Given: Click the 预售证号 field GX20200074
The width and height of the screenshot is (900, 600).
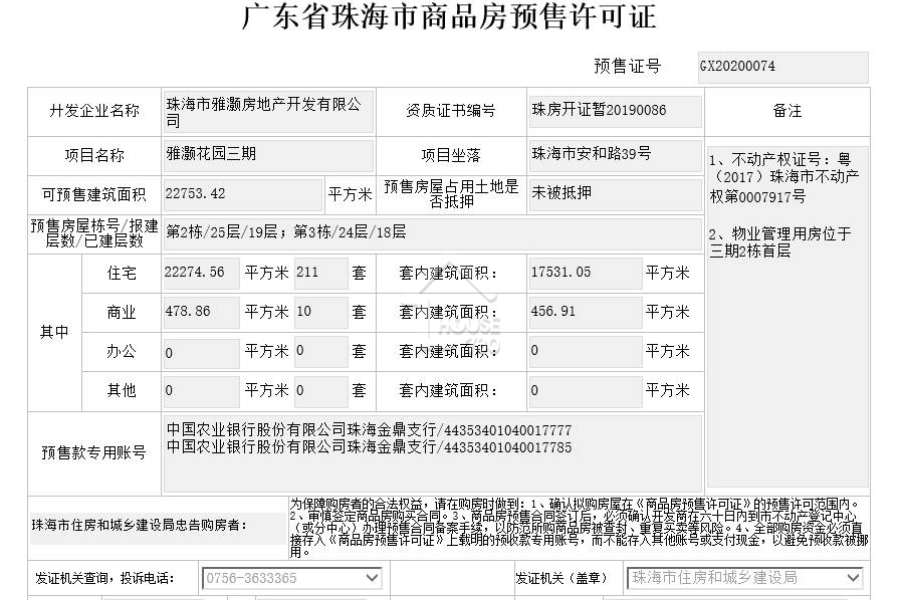Looking at the screenshot, I should [x=783, y=67].
